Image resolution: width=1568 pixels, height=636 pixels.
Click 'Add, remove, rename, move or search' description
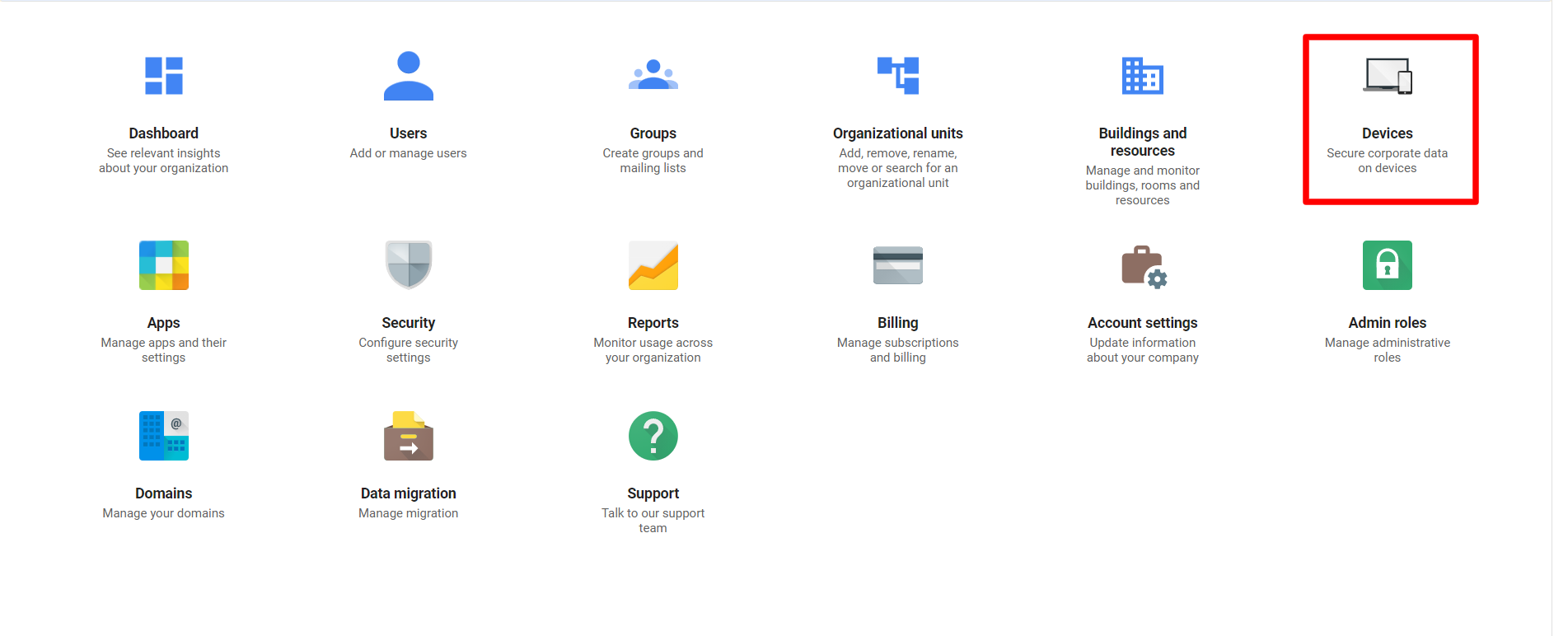pos(898,168)
